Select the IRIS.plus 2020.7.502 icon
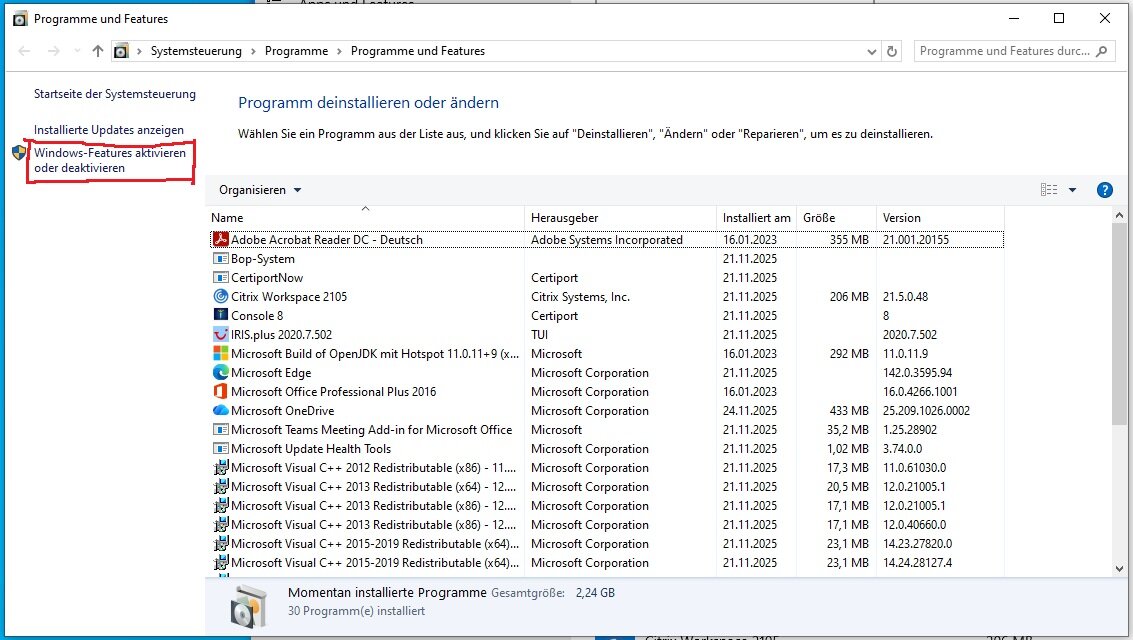This screenshot has width=1133, height=640. point(221,335)
